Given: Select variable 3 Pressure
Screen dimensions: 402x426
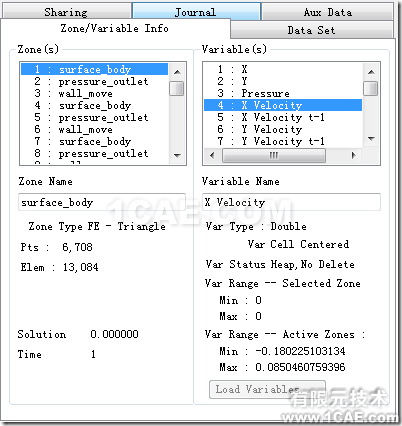Looking at the screenshot, I should pyautogui.click(x=283, y=93).
